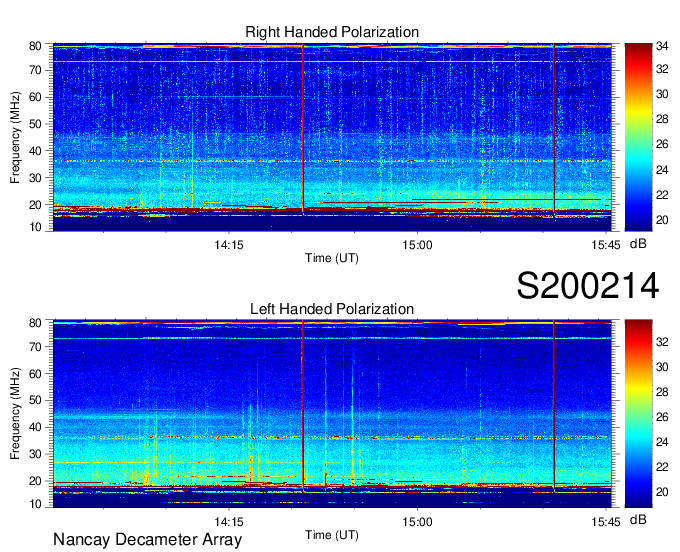Screen dimensions: 680x552
Task: Click the 30 MHz tick of Left Handed plot
Action: (x=35, y=454)
